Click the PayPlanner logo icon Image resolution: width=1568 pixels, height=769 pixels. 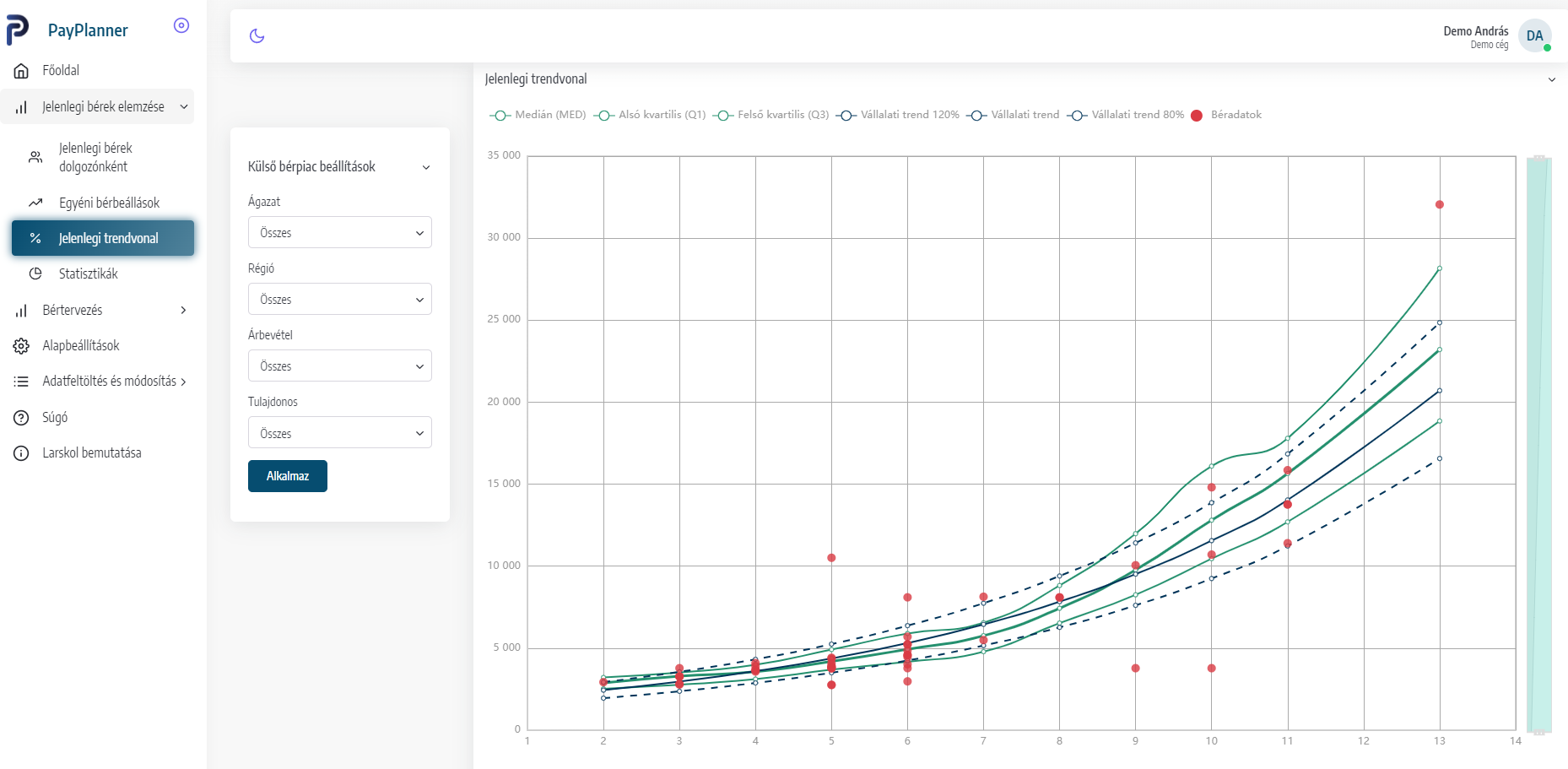(x=17, y=30)
